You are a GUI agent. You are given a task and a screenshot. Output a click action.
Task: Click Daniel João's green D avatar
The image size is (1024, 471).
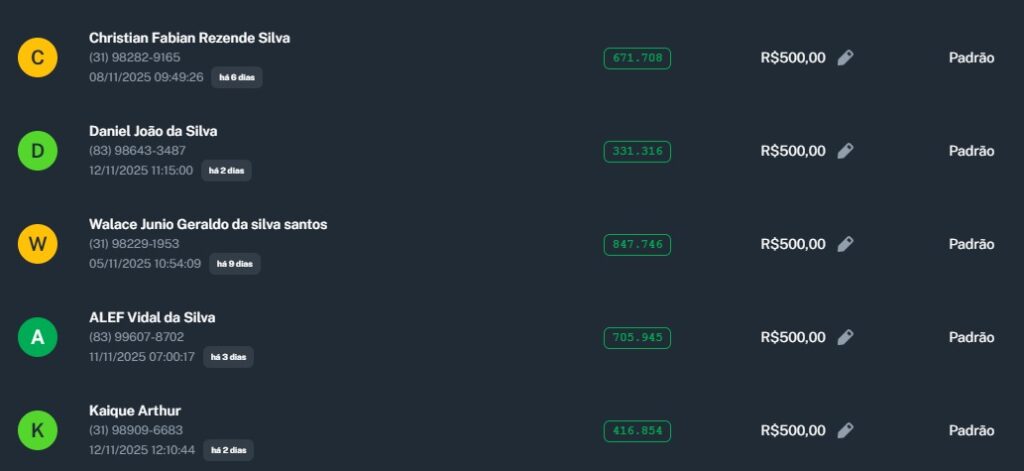(38, 151)
